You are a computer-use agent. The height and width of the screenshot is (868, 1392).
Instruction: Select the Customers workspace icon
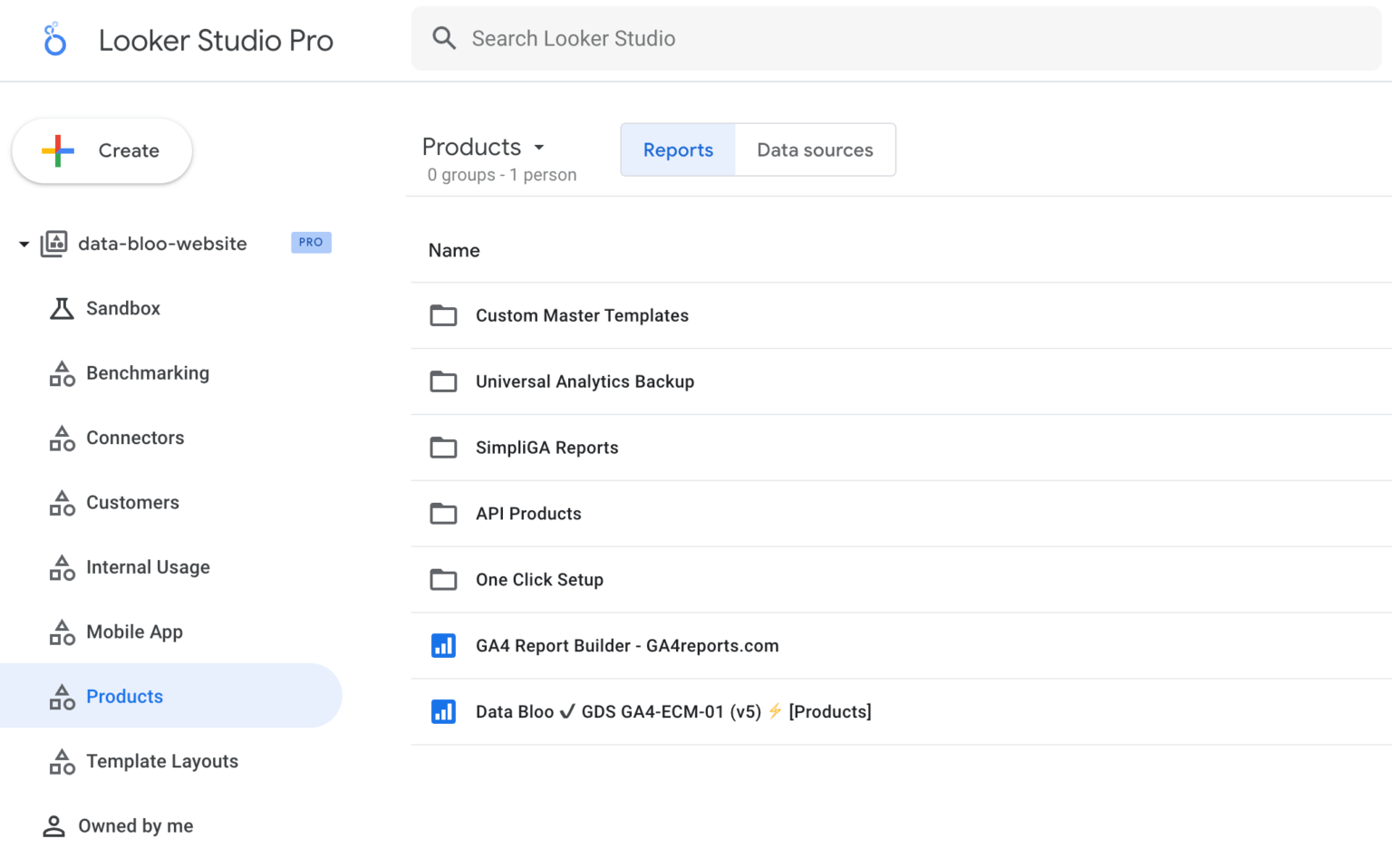[61, 502]
